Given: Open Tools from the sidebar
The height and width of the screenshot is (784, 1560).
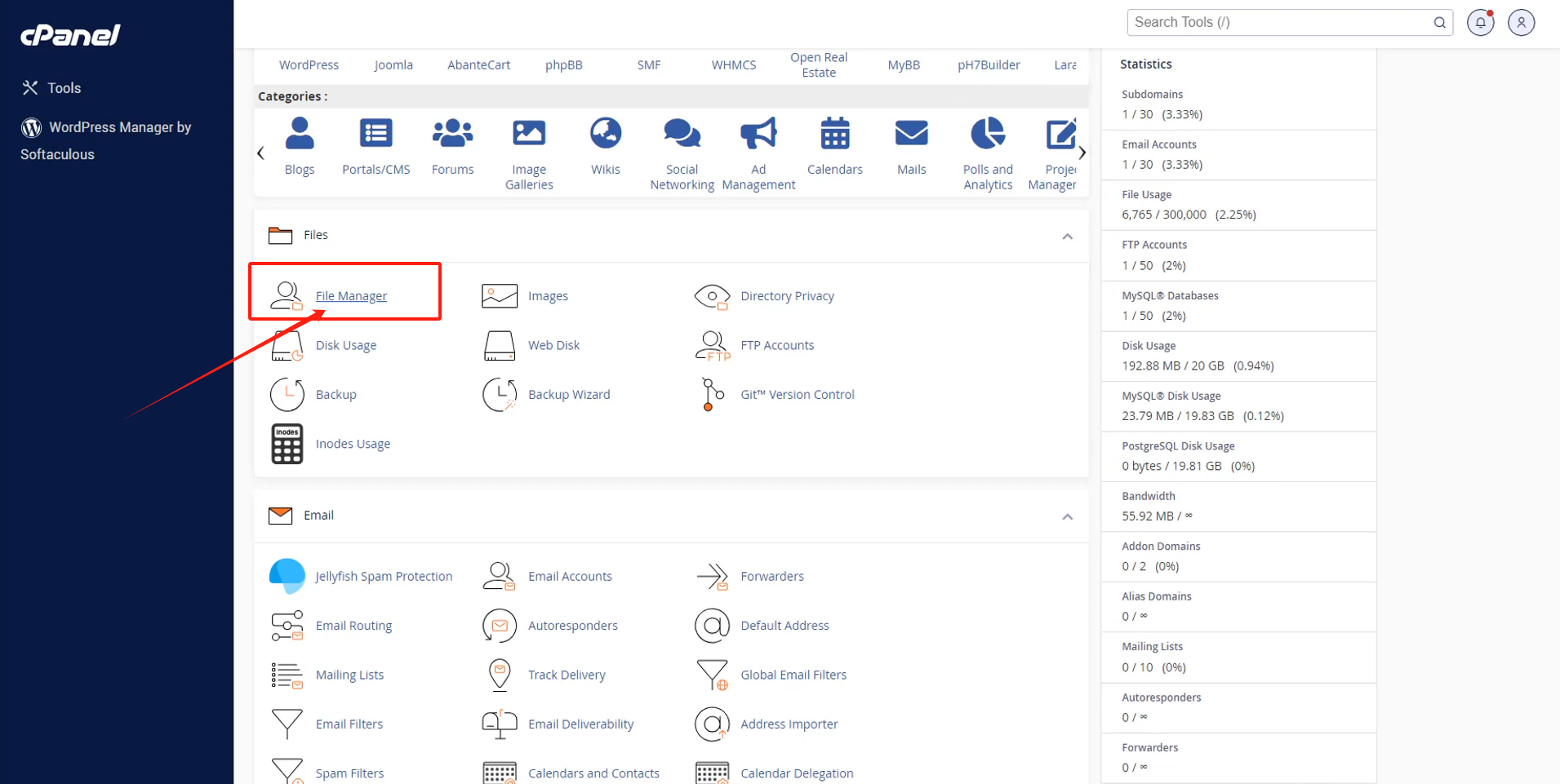Looking at the screenshot, I should click(64, 87).
